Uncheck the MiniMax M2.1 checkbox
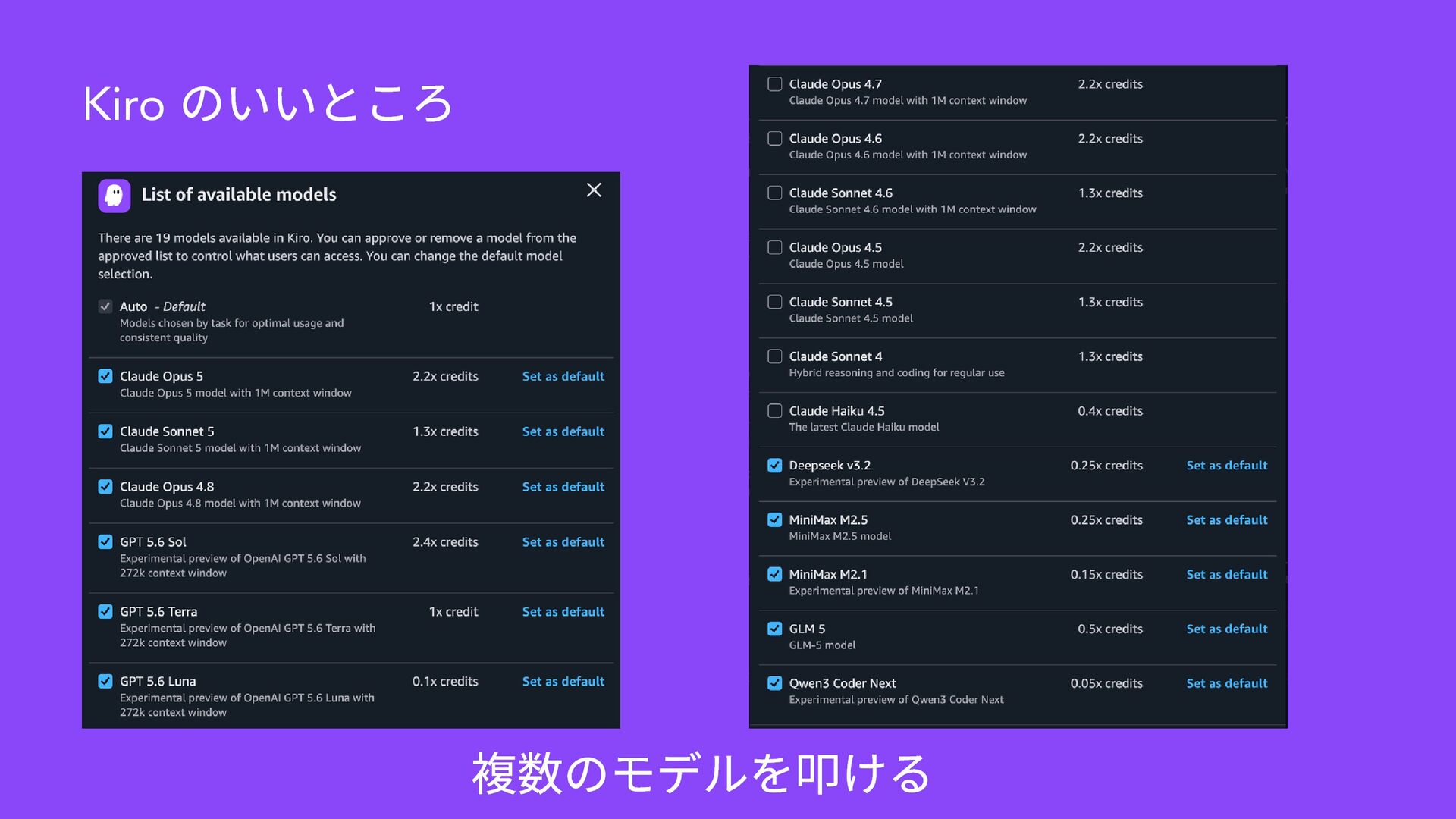Viewport: 1456px width, 819px height. [x=775, y=575]
